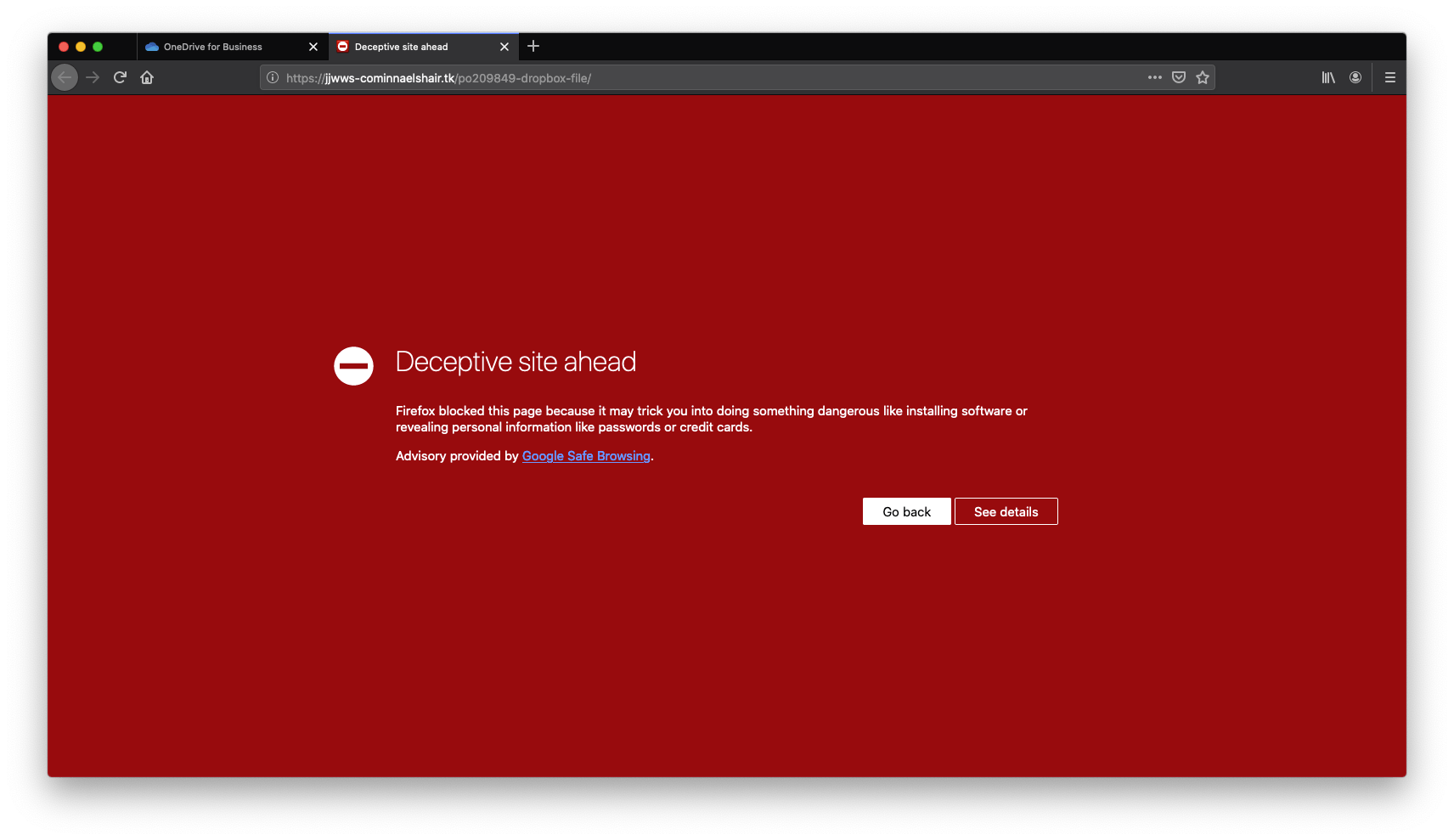Click the white blocked-entry warning icon
The height and width of the screenshot is (840, 1454).
point(353,366)
